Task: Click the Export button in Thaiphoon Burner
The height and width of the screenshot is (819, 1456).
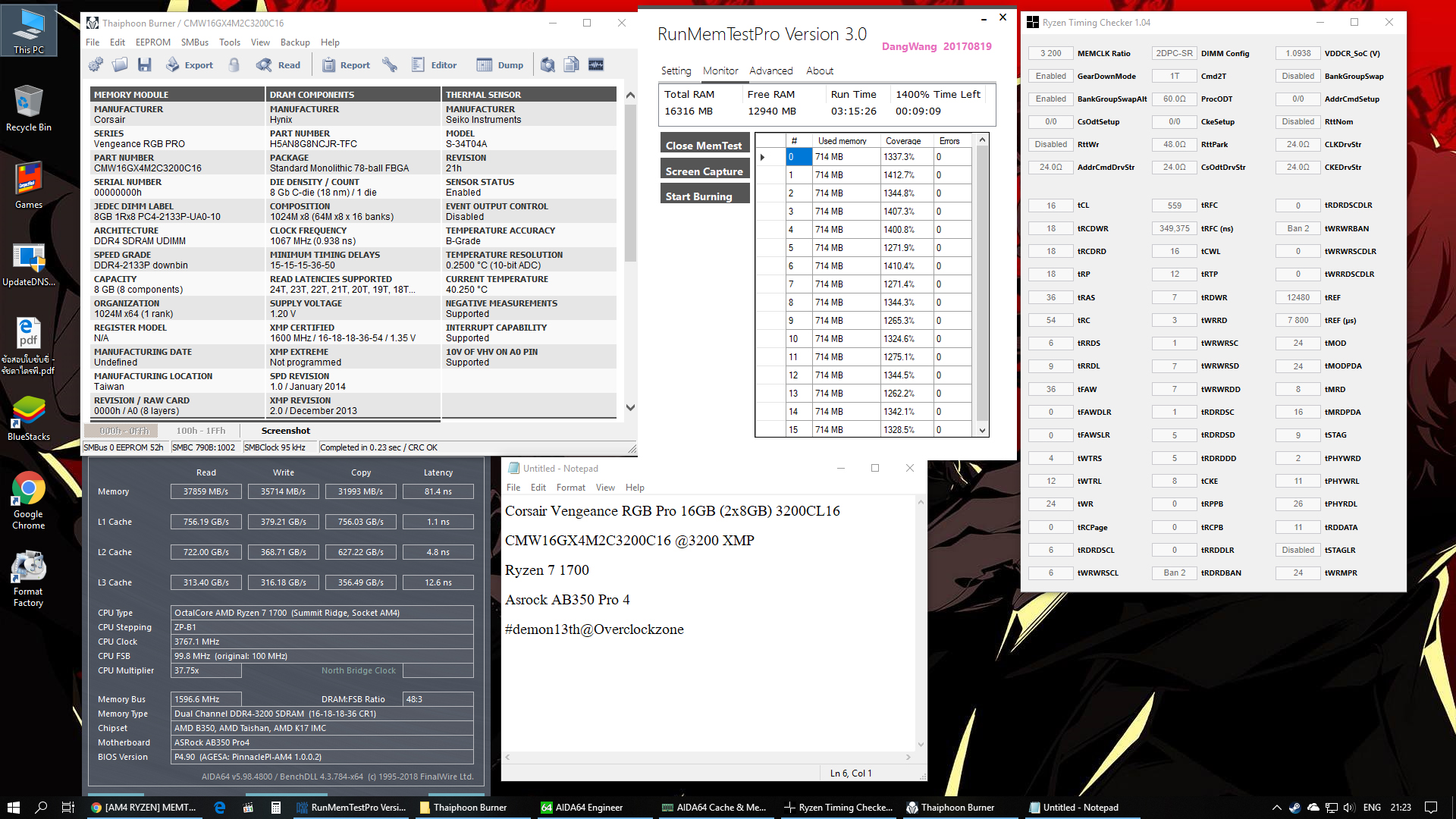Action: (190, 65)
